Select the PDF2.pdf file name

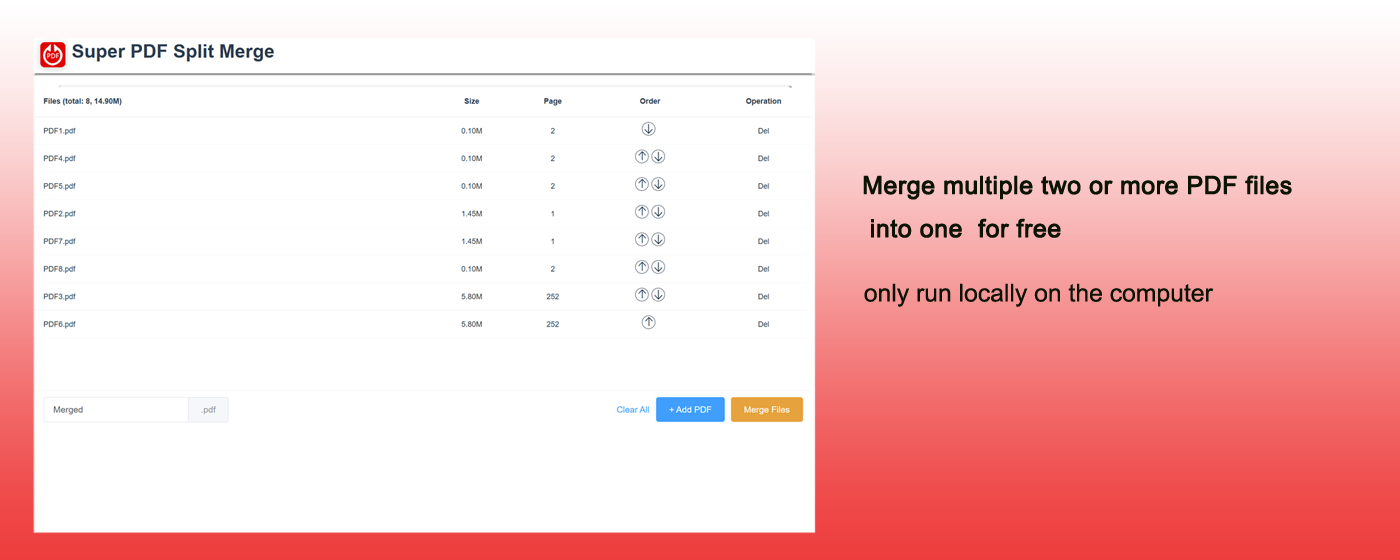pos(60,214)
